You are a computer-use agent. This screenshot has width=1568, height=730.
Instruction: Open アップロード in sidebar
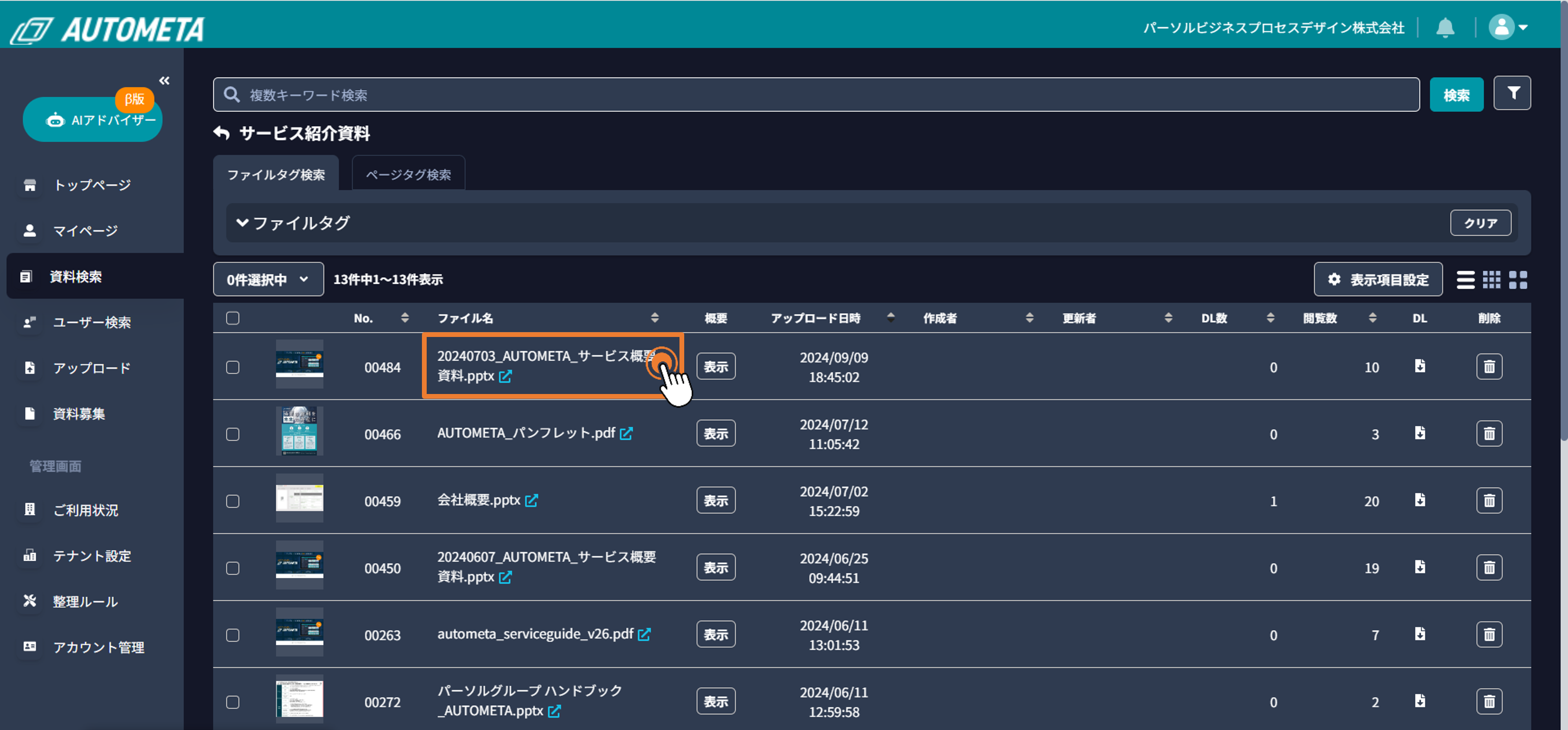[92, 368]
